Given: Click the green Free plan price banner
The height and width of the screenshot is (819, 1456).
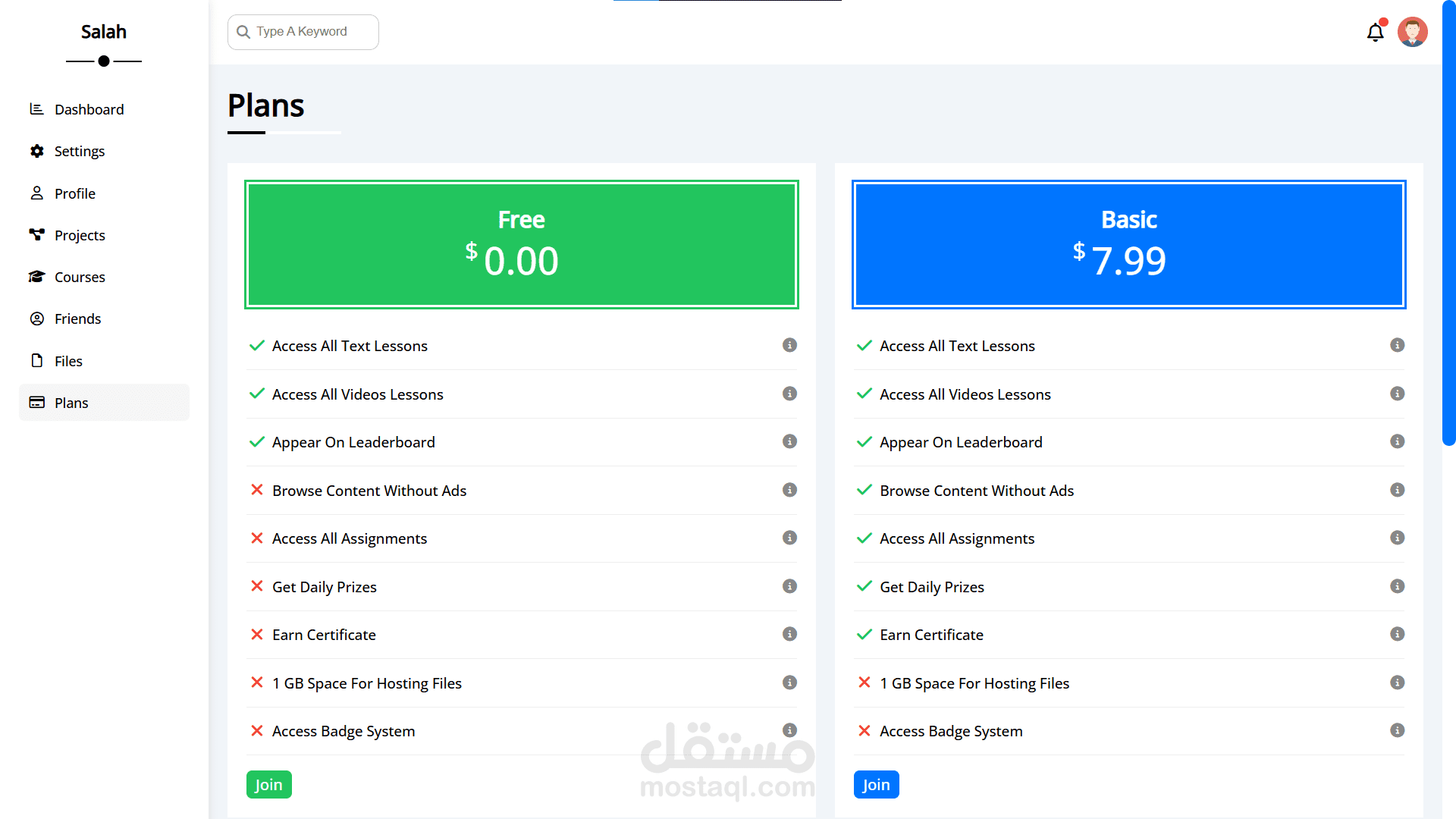Looking at the screenshot, I should coord(522,244).
